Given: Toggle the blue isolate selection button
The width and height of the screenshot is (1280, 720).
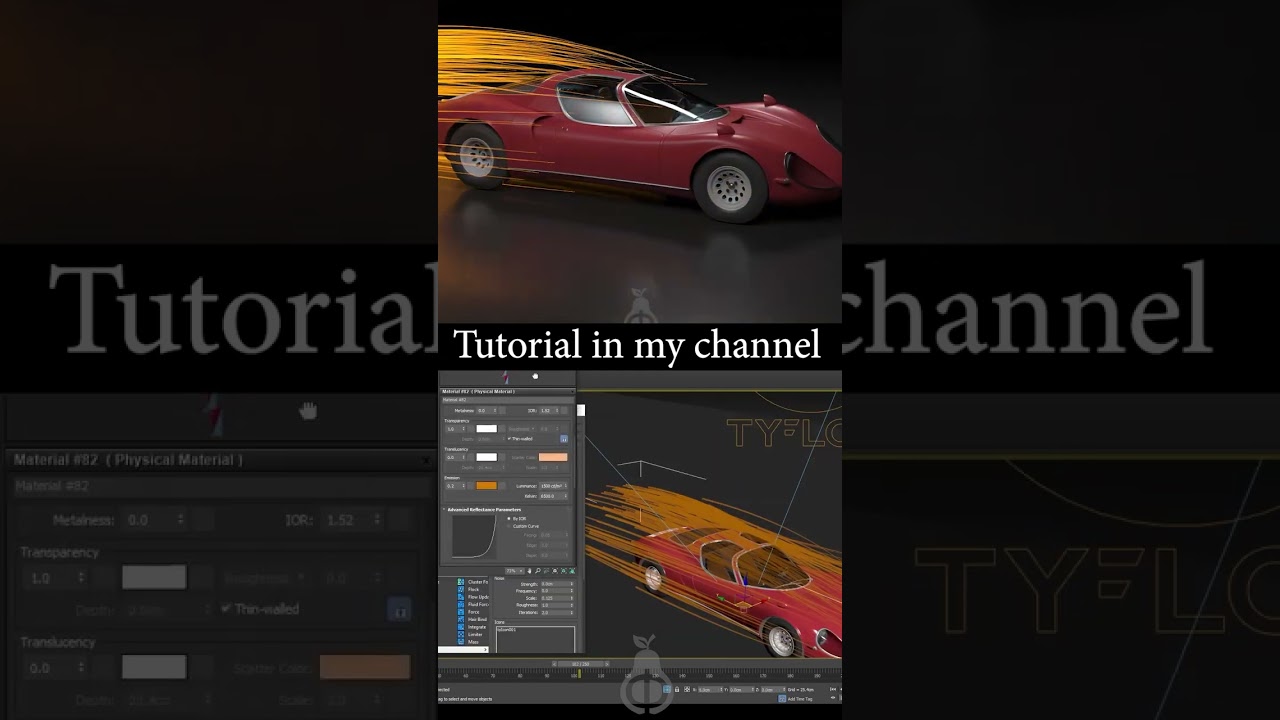Looking at the screenshot, I should [x=667, y=689].
